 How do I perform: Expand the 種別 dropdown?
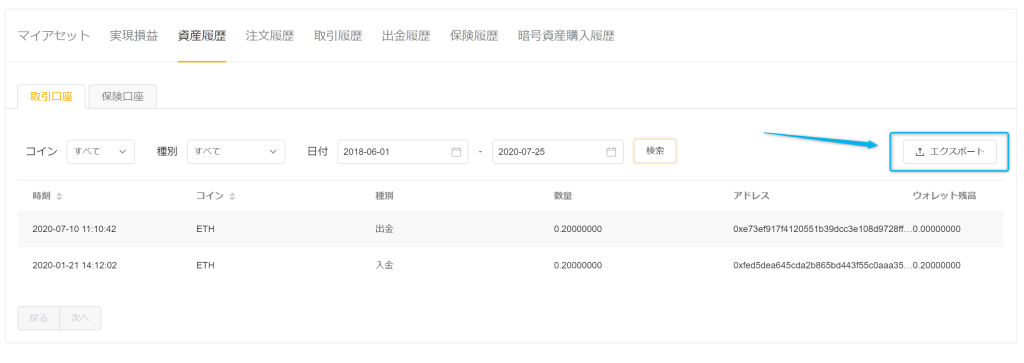coord(236,151)
